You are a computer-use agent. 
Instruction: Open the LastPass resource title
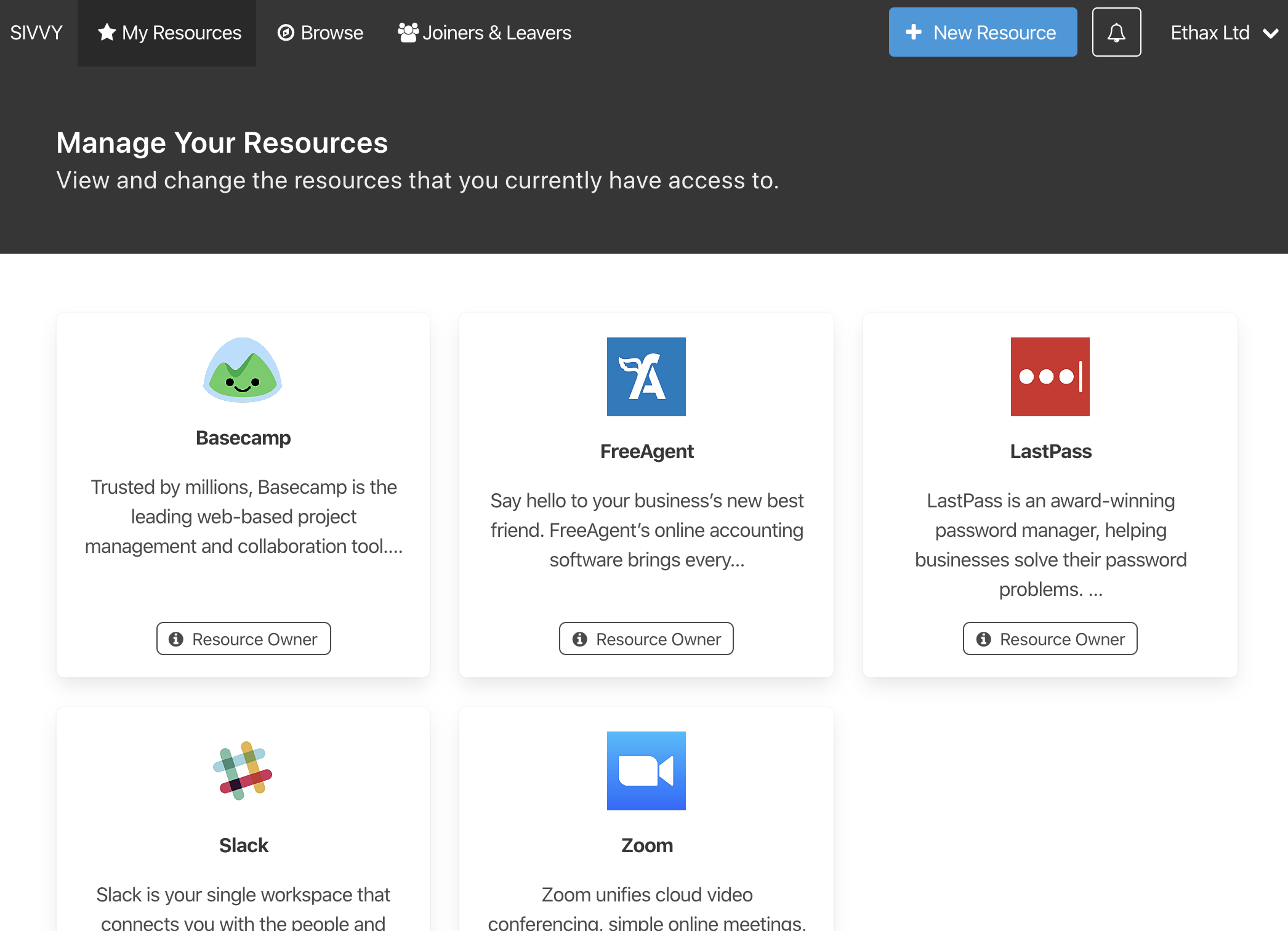tap(1050, 451)
